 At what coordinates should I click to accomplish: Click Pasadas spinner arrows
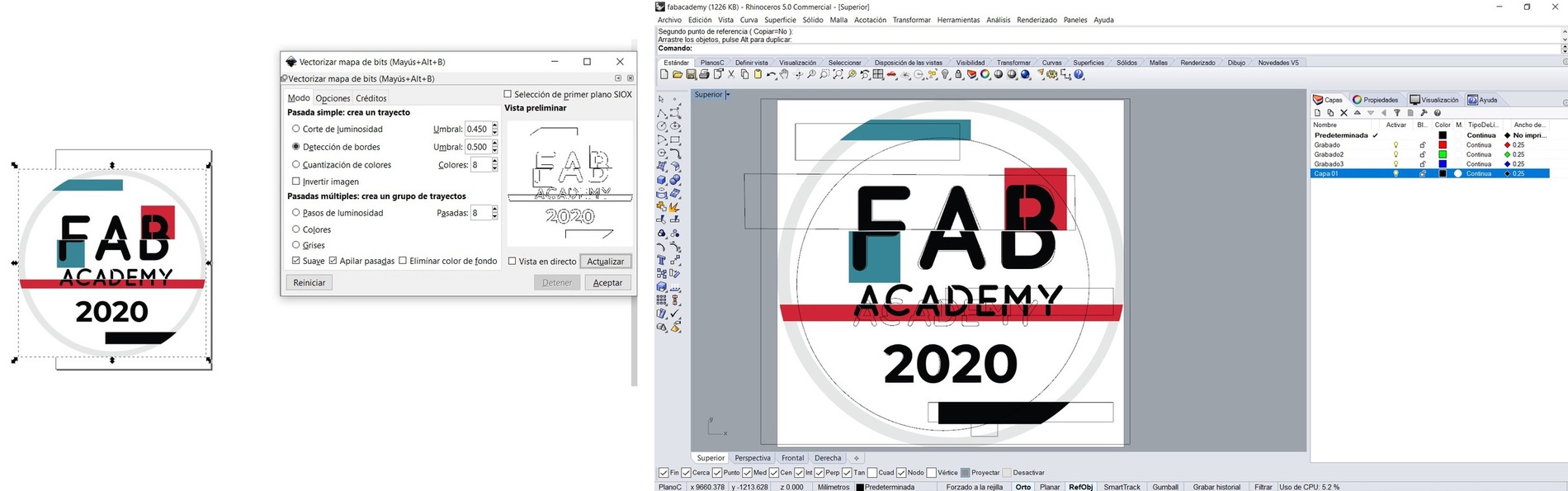tap(494, 212)
